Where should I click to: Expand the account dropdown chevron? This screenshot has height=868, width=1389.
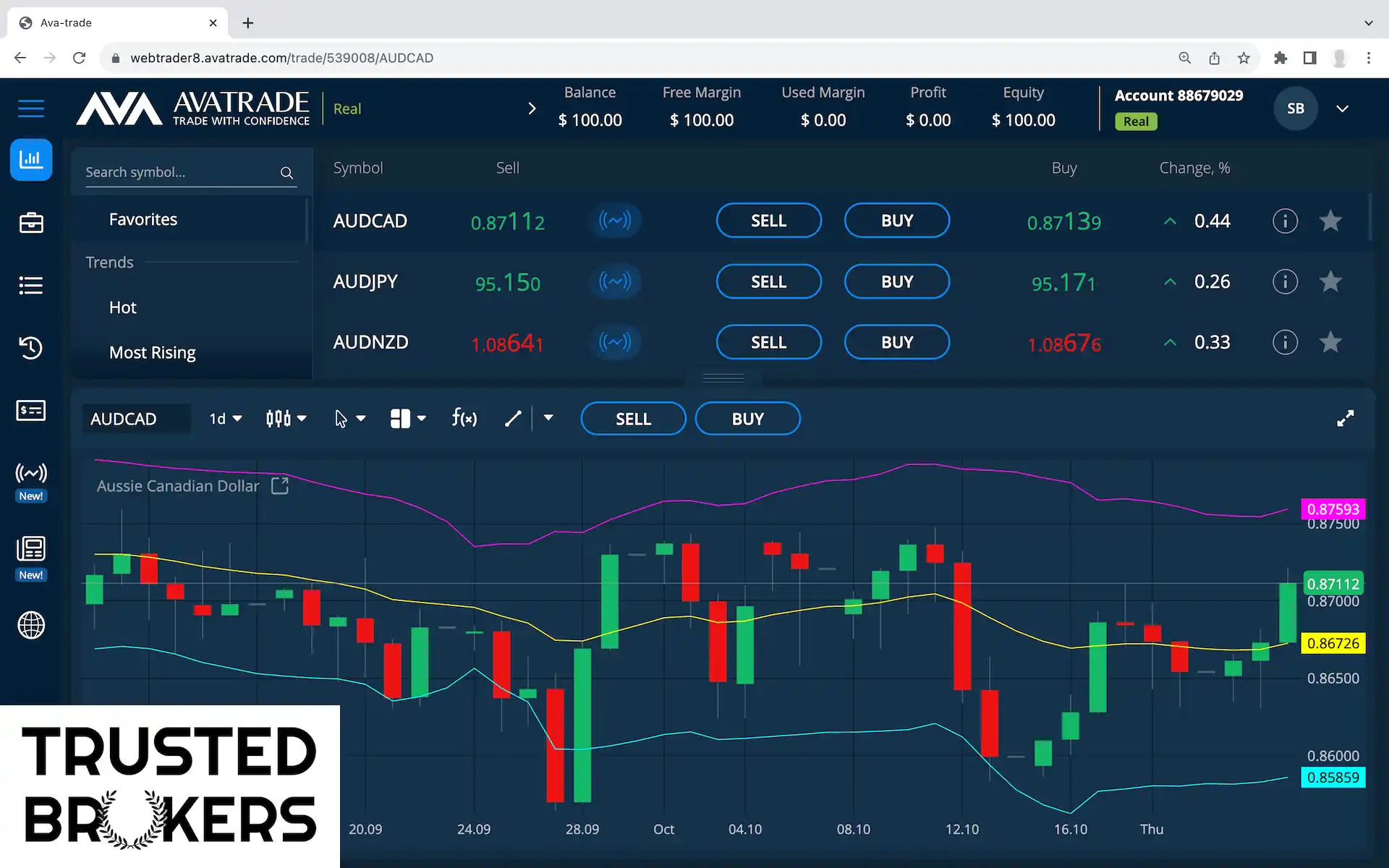click(1342, 109)
